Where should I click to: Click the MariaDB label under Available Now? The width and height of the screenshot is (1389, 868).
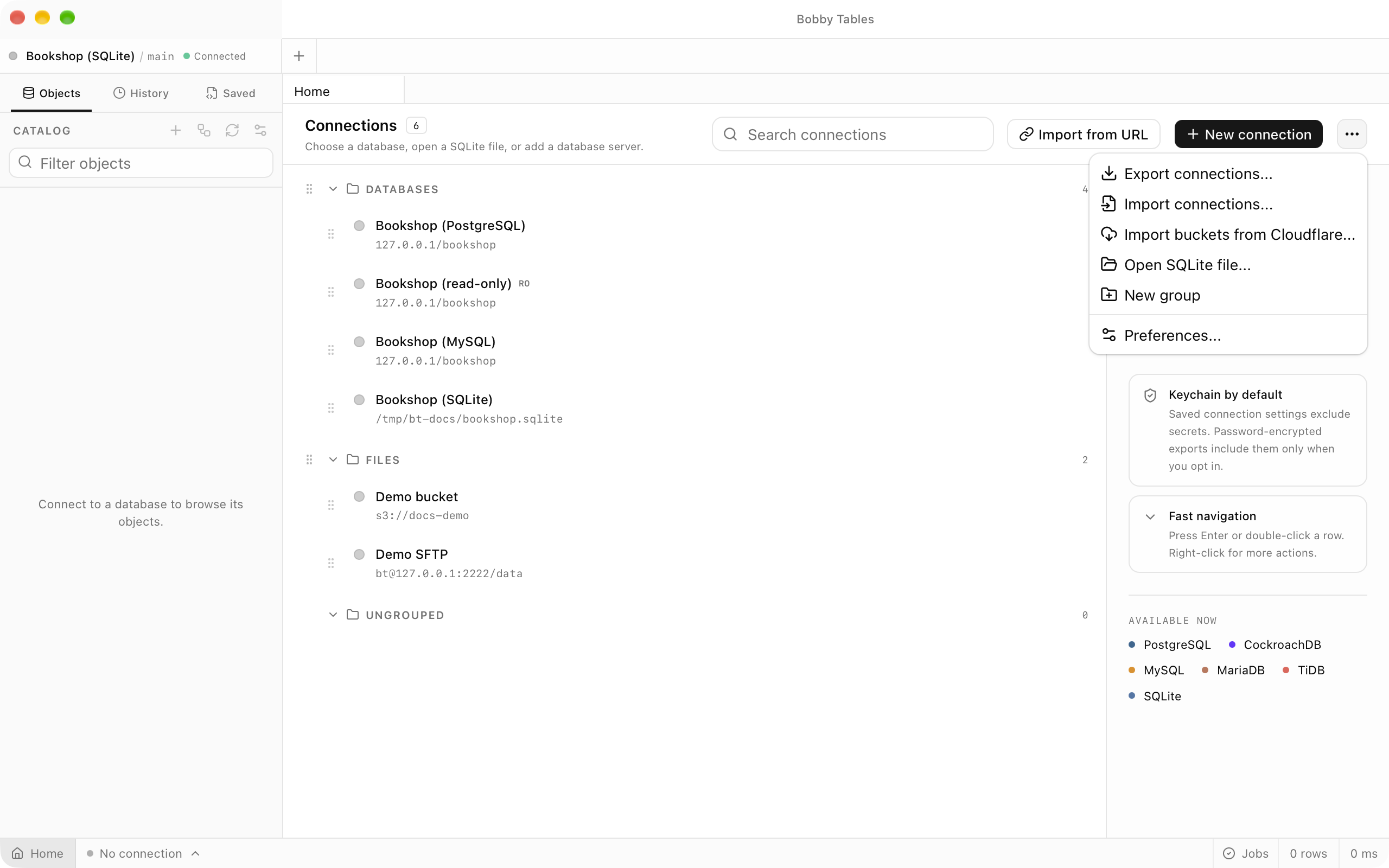pyautogui.click(x=1240, y=670)
